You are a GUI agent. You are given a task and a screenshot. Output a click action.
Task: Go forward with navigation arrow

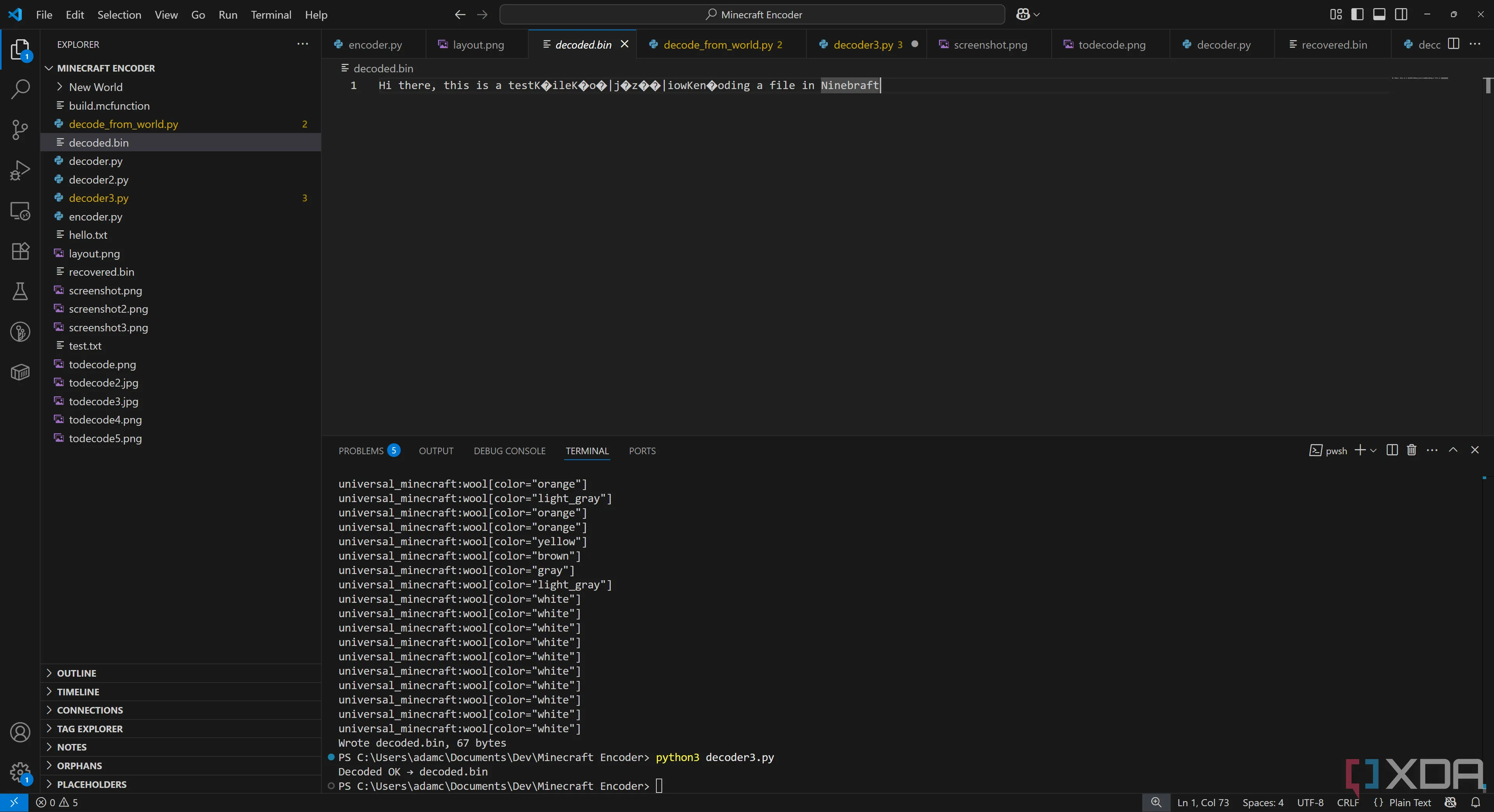pos(482,14)
